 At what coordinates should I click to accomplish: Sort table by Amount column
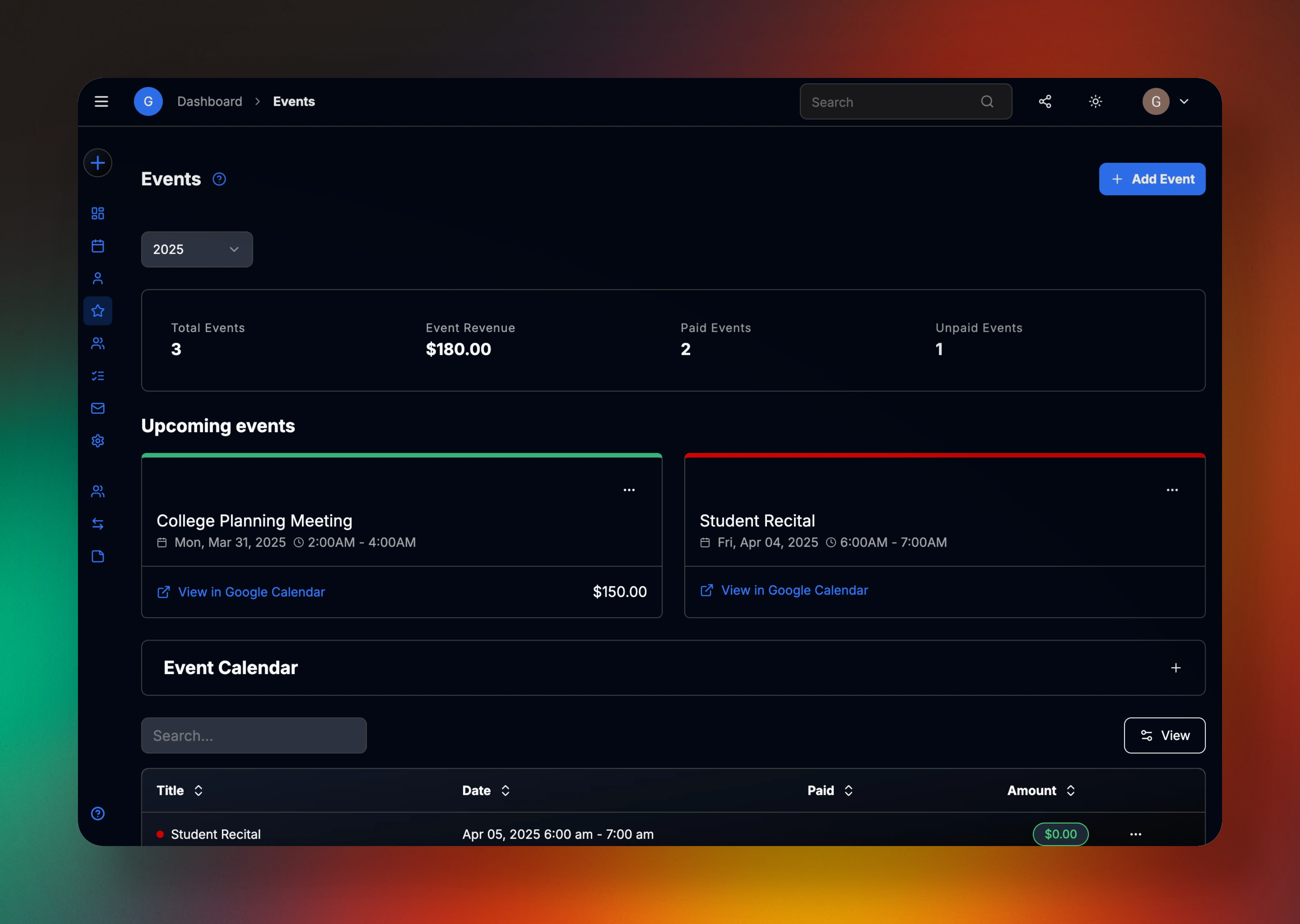point(1041,790)
